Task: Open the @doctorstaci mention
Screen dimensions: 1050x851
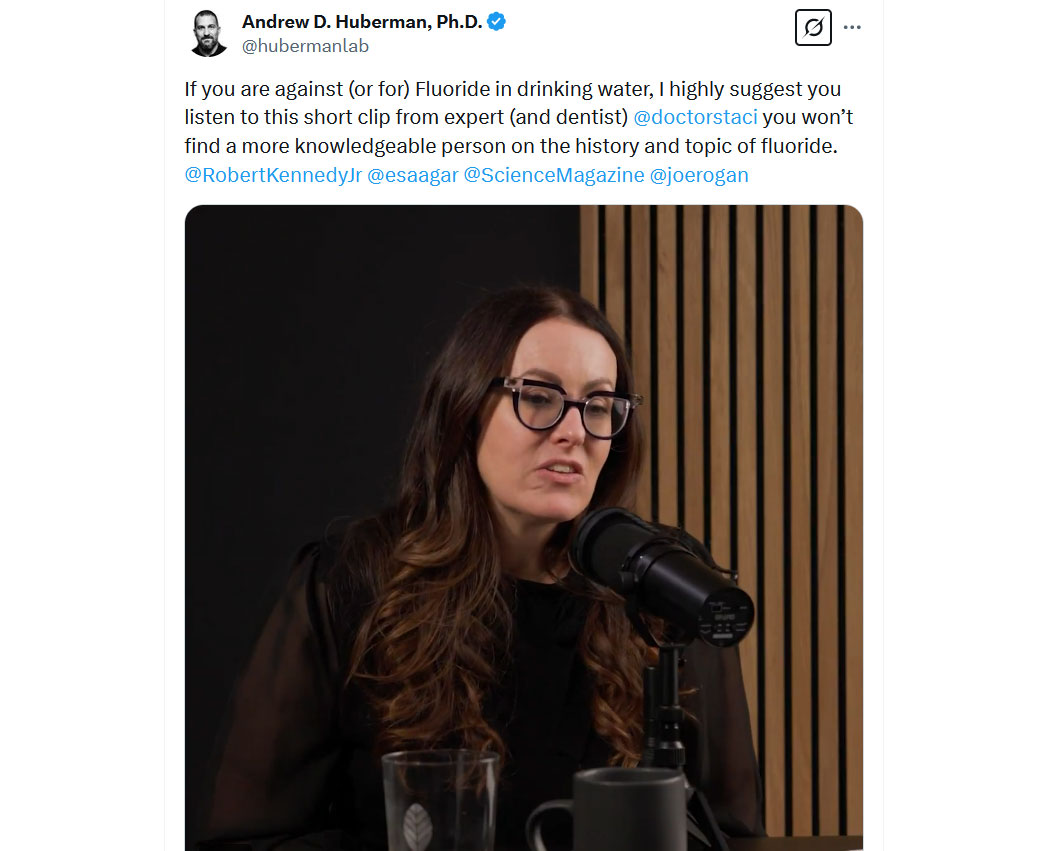Action: tap(695, 117)
